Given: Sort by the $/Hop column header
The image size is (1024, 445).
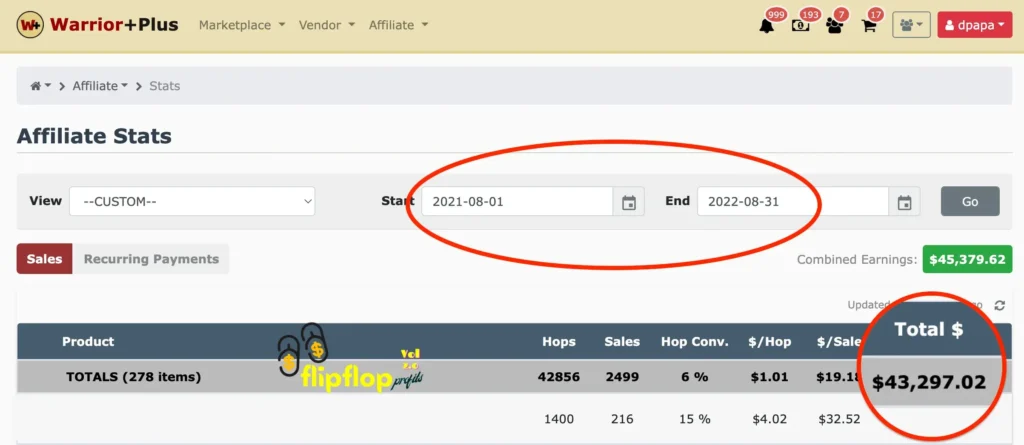Looking at the screenshot, I should coord(769,341).
